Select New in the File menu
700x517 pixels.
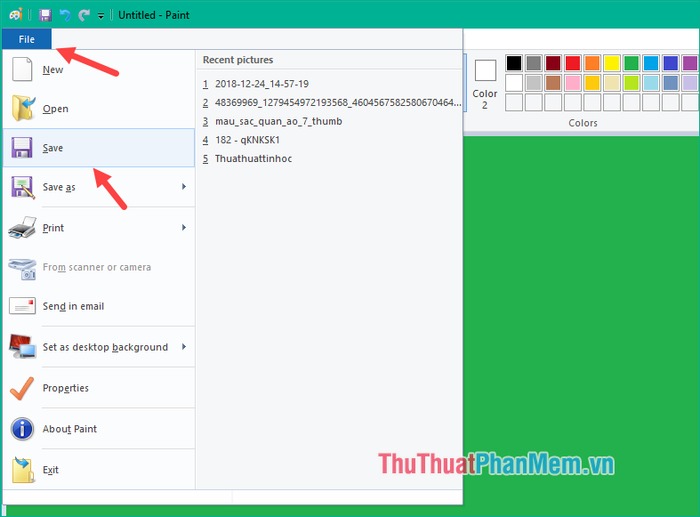click(x=99, y=70)
